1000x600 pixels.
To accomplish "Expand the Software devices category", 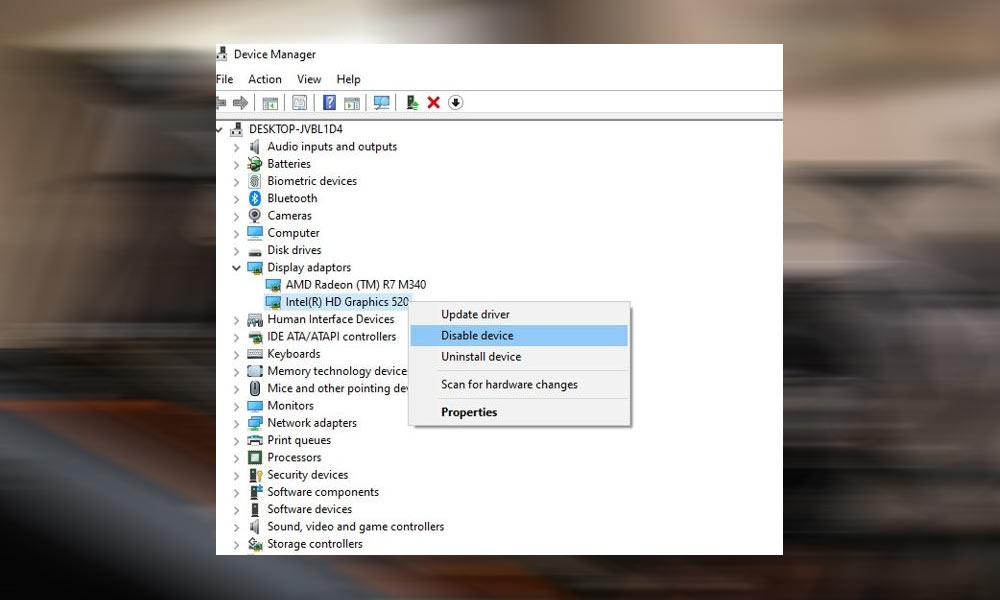I will (236, 510).
